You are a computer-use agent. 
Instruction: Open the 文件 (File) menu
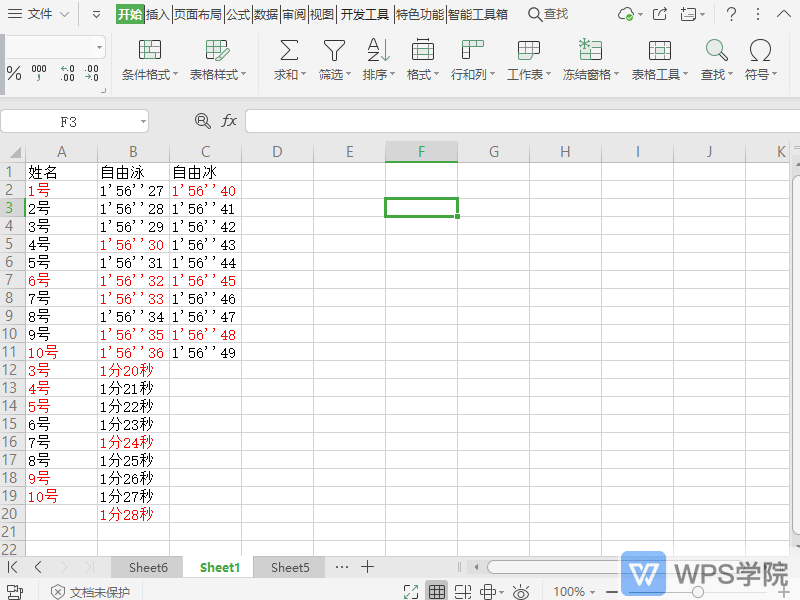42,14
